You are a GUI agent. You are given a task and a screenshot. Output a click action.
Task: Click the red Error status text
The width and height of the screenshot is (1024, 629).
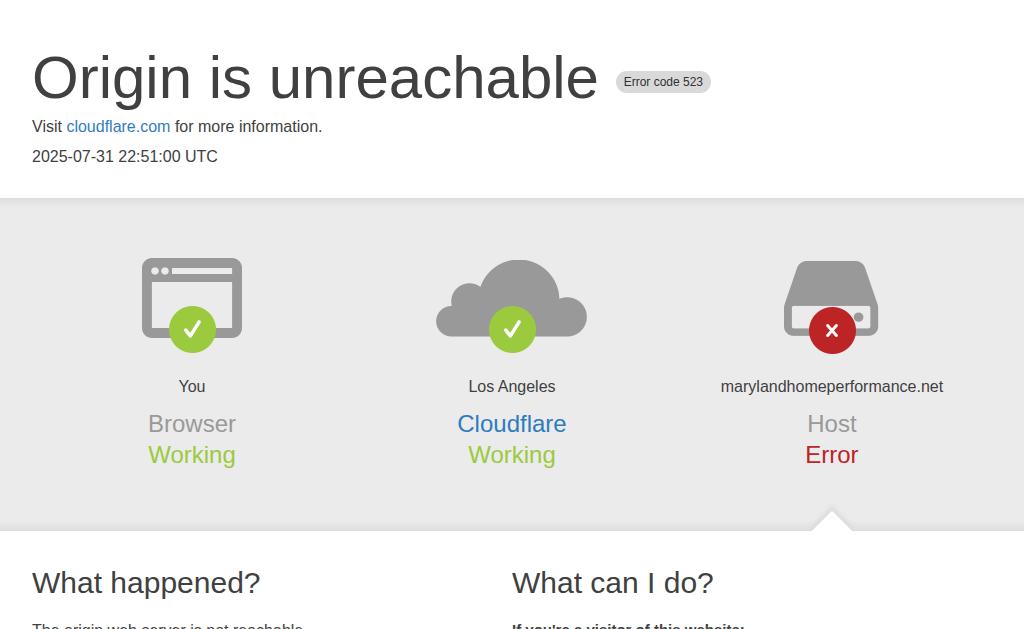[831, 455]
